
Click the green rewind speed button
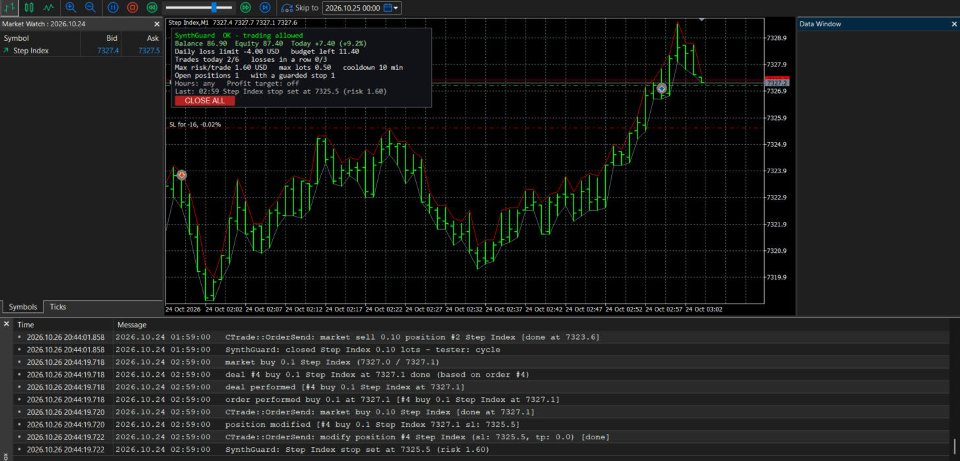152,7
